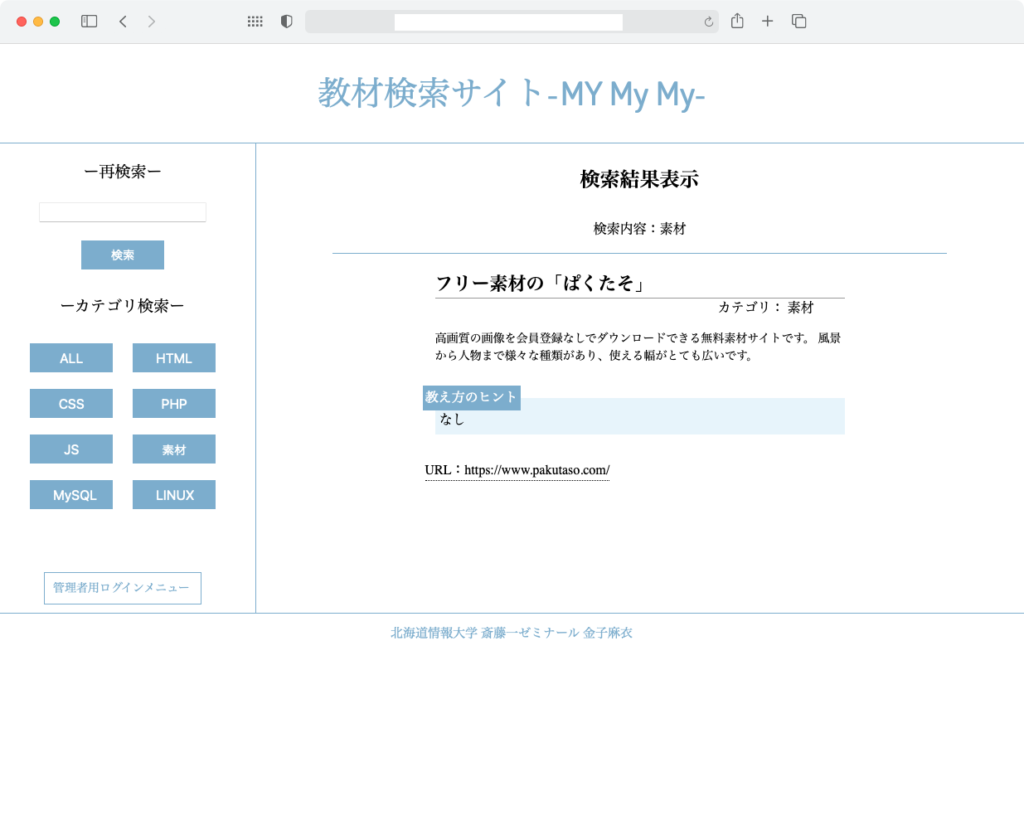This screenshot has width=1024, height=835.
Task: Open the pakutaso.com URL link
Action: click(x=536, y=470)
